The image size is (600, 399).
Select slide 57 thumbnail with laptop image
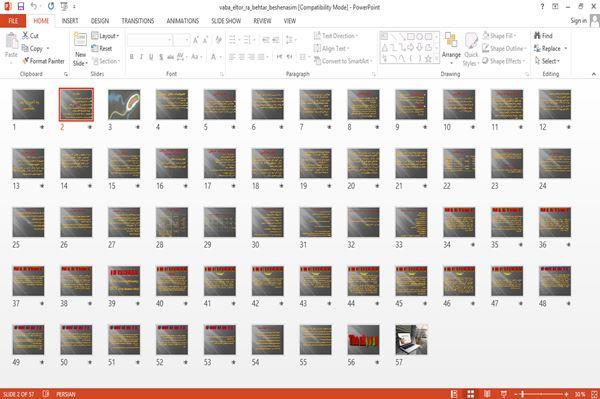click(411, 340)
